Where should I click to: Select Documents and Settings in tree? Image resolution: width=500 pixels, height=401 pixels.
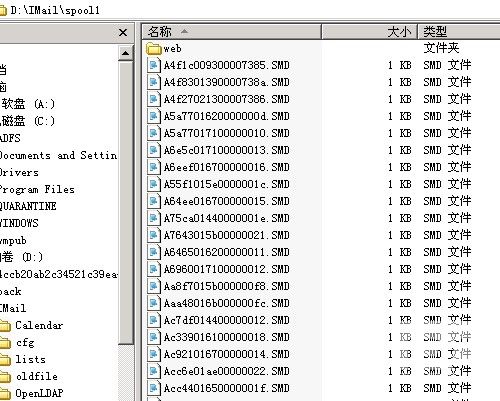coord(58,156)
